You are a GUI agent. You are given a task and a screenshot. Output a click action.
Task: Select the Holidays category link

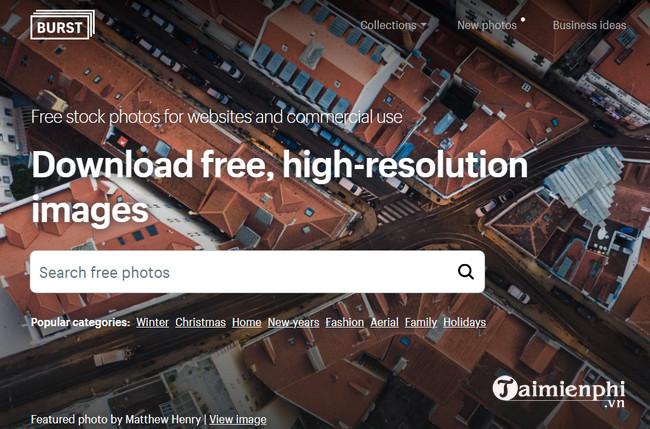464,322
